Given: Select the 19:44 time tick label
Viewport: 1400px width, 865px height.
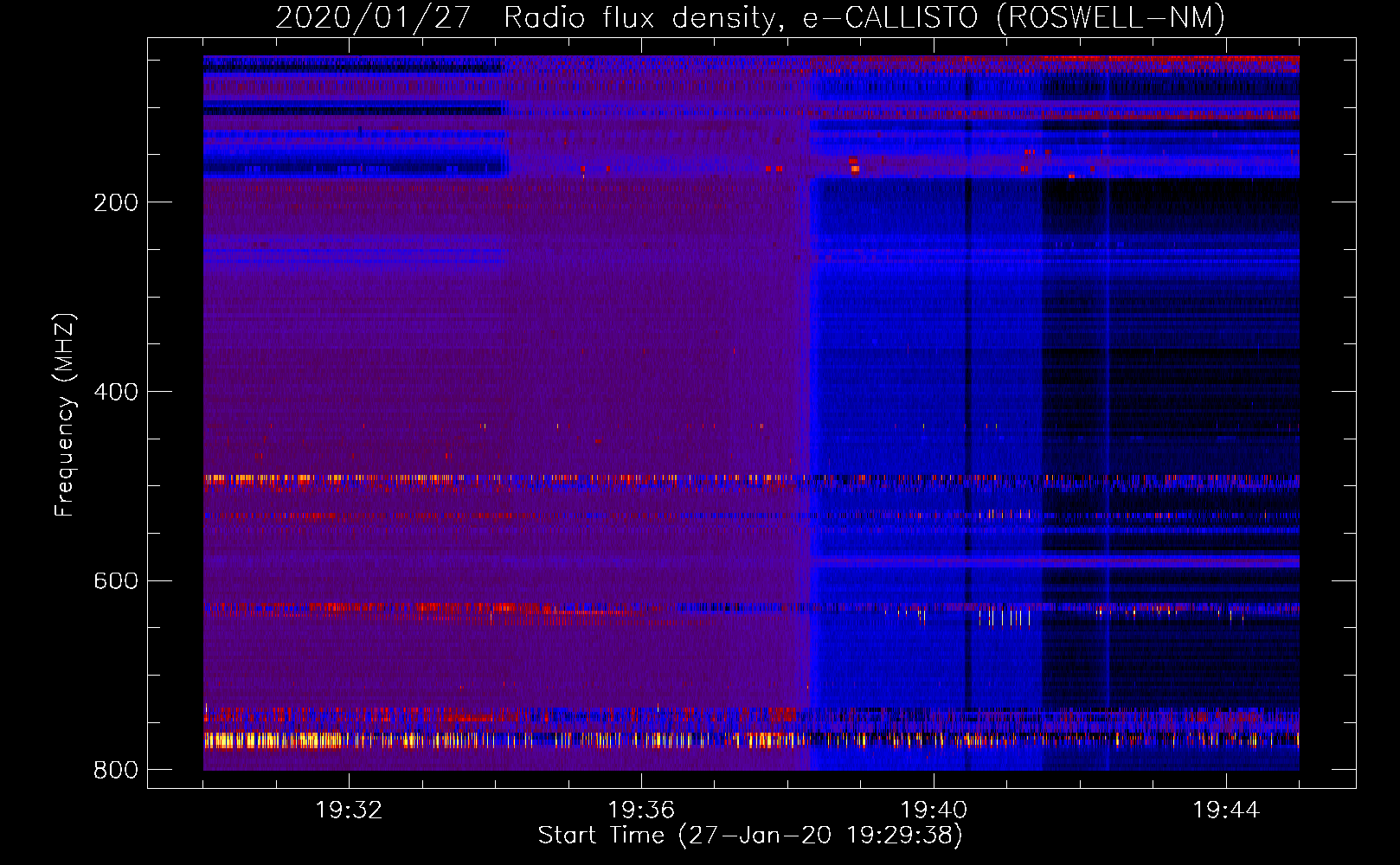Looking at the screenshot, I should [x=1226, y=811].
